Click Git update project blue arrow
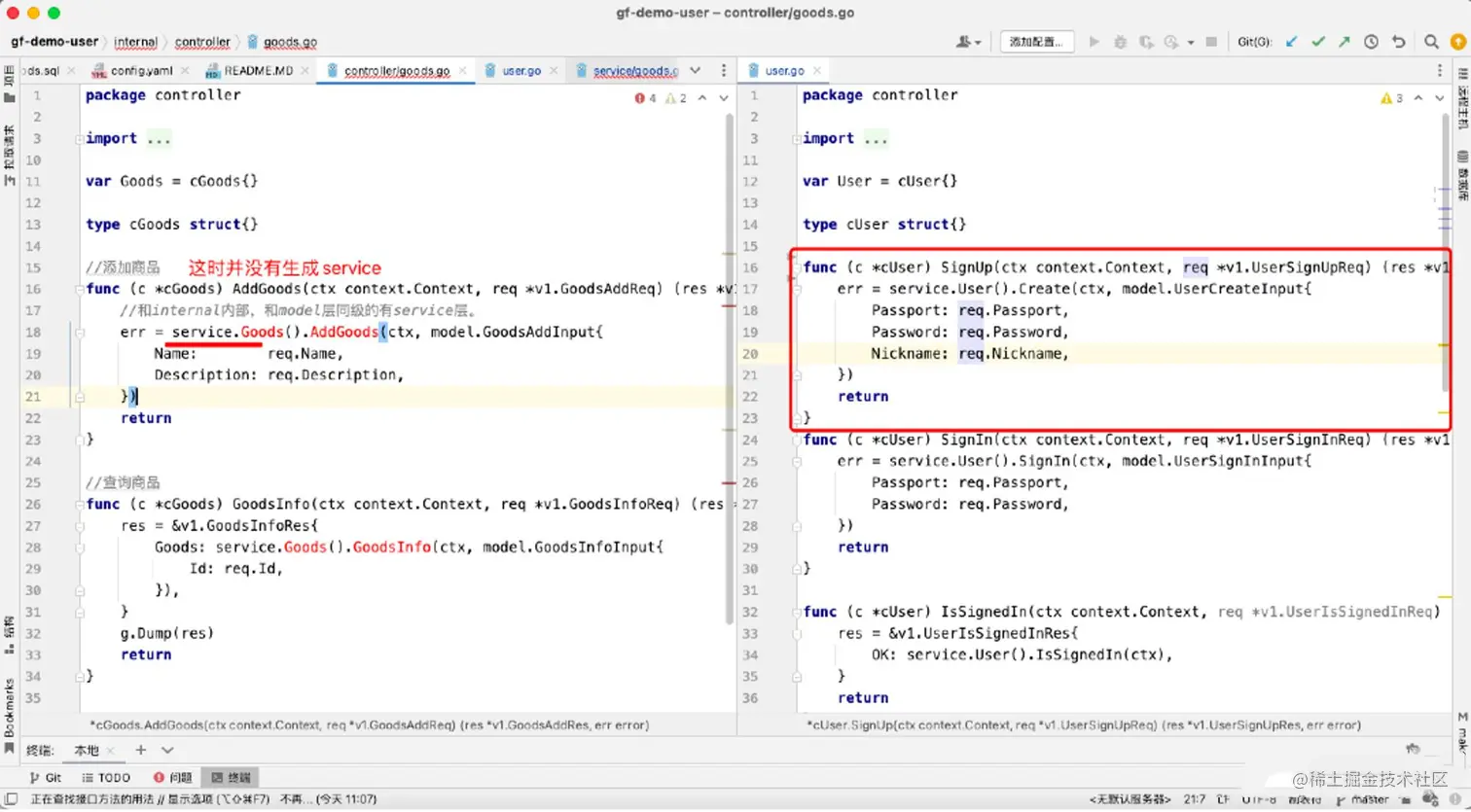This screenshot has width=1471, height=812. (1292, 42)
